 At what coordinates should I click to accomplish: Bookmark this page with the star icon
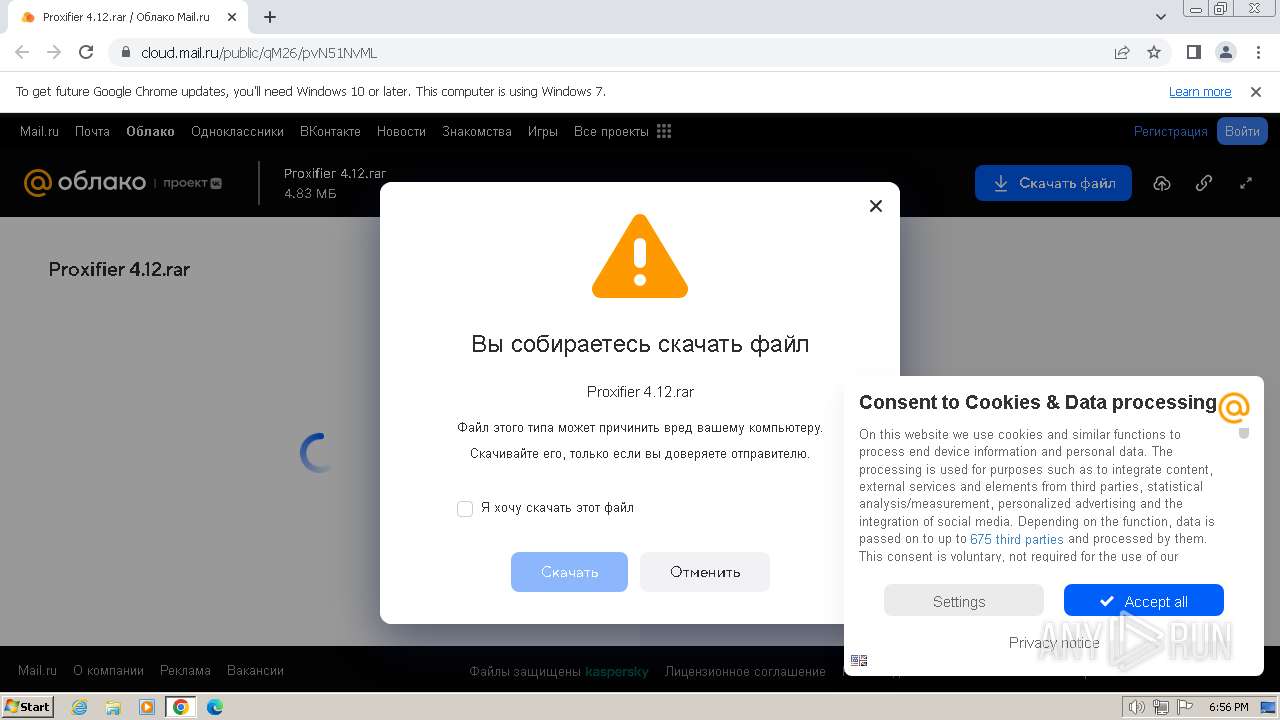(1154, 52)
